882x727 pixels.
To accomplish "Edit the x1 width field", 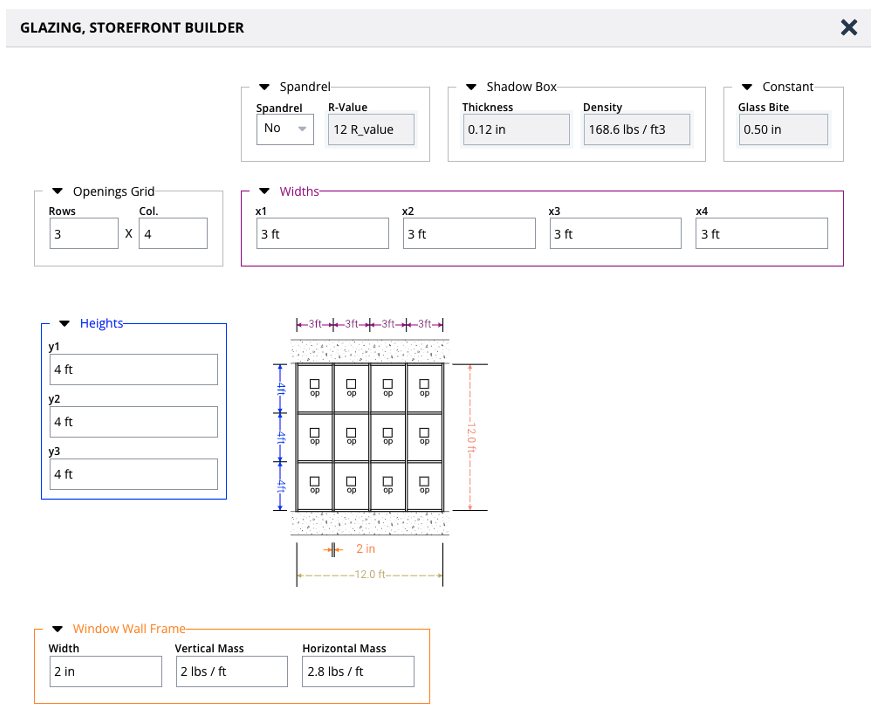I will [322, 234].
